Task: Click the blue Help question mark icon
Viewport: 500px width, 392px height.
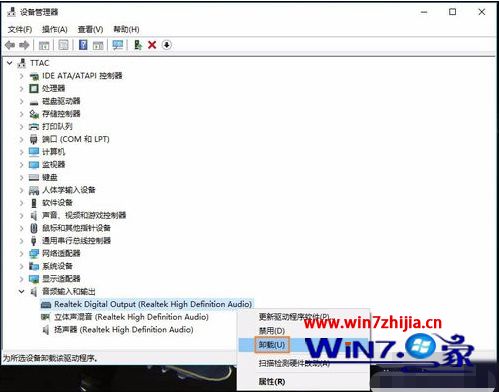Action: point(83,45)
